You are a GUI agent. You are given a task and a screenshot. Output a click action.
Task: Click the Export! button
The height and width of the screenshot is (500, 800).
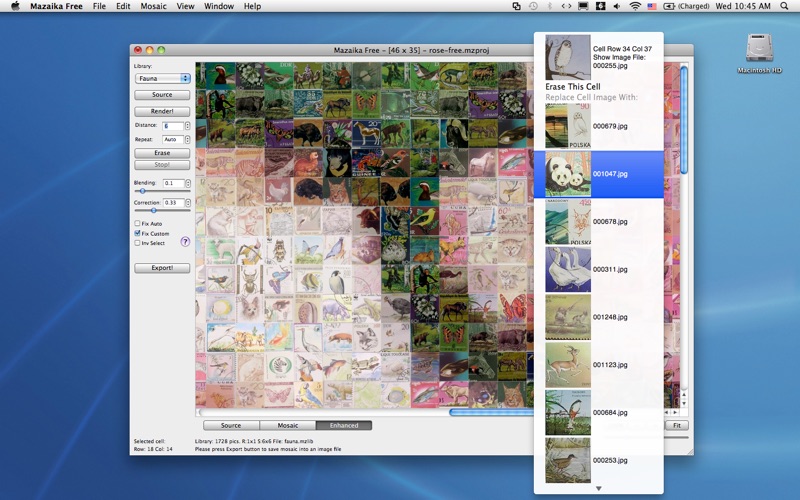coord(162,268)
